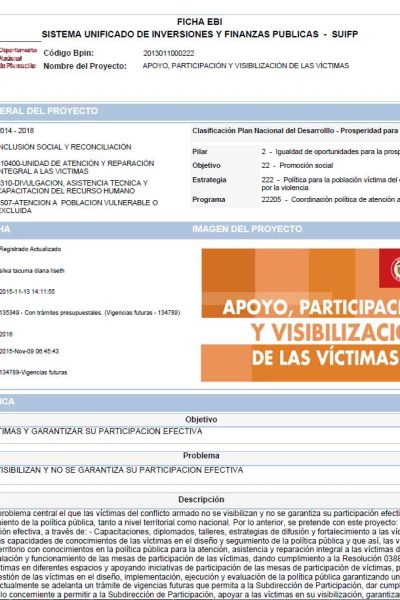Select the Objetivo row 22 Promoción social
The width and height of the screenshot is (400, 600).
tap(296, 165)
